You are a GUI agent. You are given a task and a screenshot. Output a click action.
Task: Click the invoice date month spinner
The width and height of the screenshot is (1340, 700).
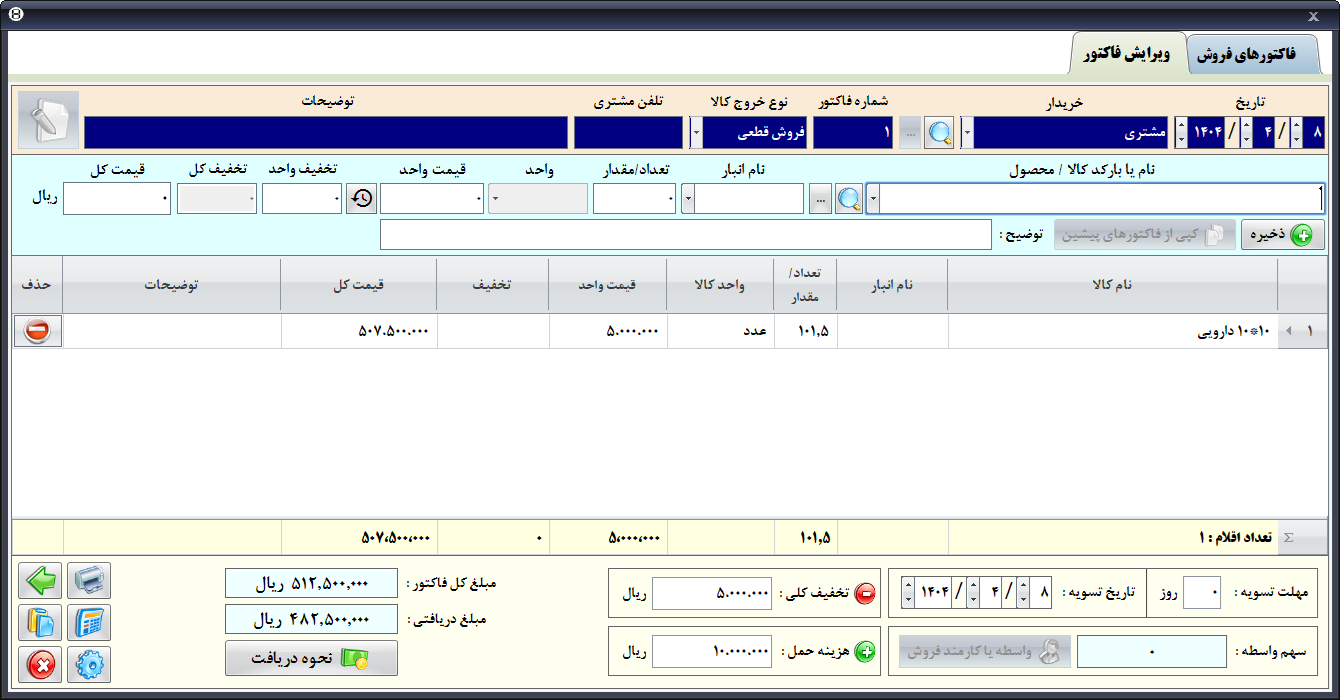(x=1246, y=132)
